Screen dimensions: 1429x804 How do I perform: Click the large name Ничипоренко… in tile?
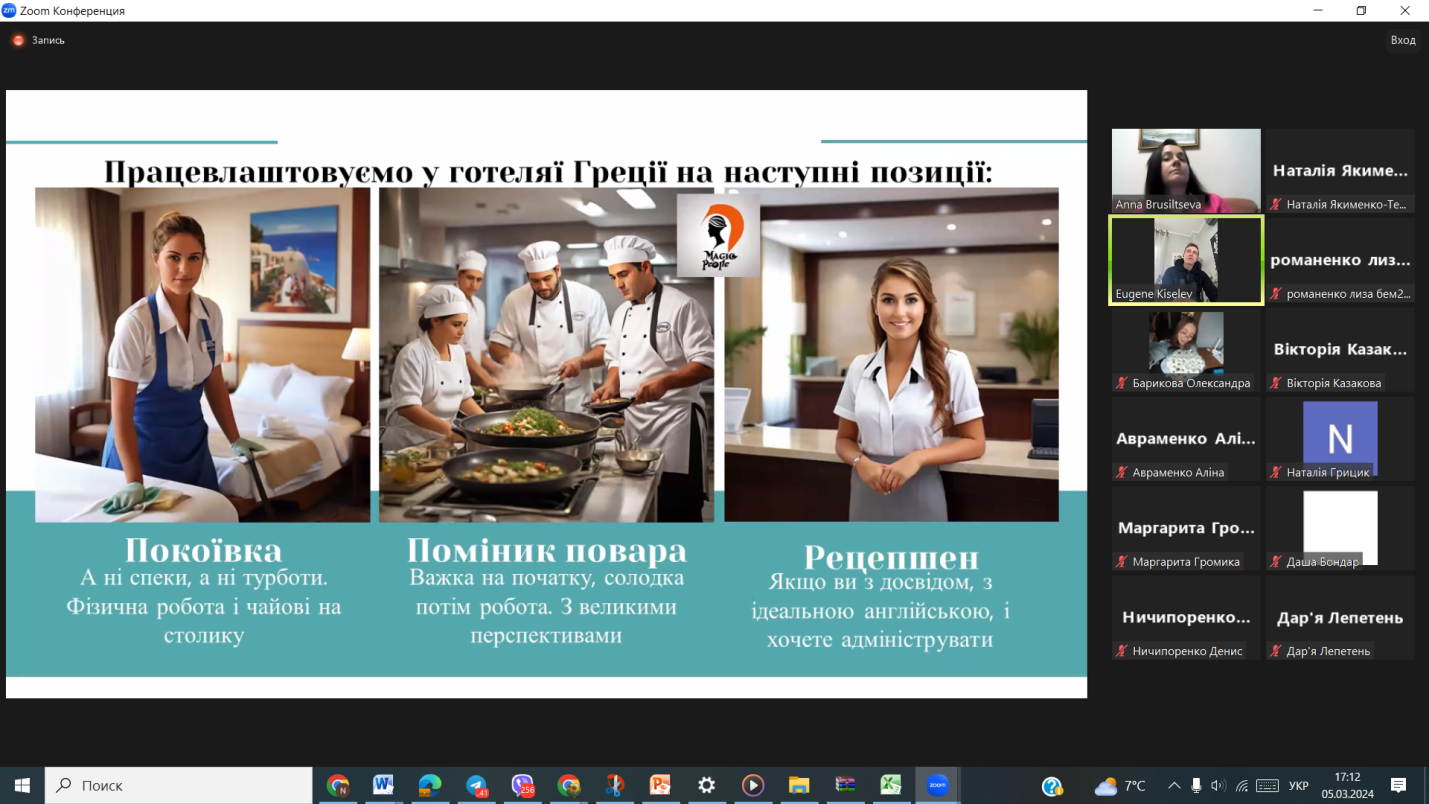pos(1186,618)
